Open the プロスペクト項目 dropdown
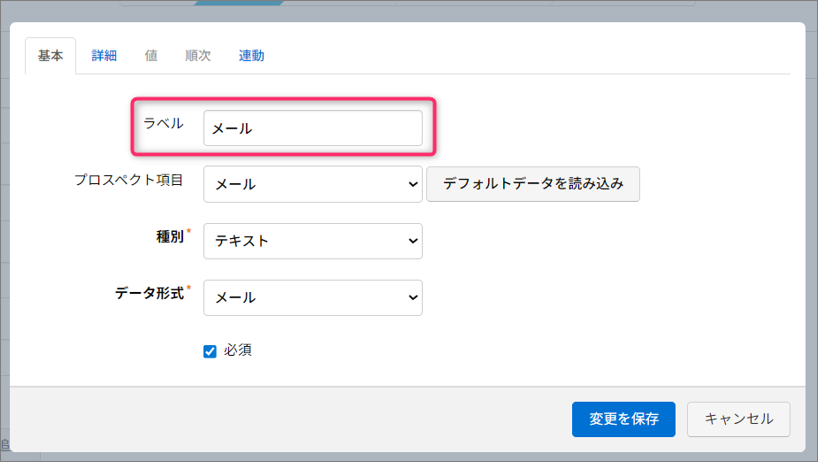This screenshot has height=462, width=818. pyautogui.click(x=312, y=184)
